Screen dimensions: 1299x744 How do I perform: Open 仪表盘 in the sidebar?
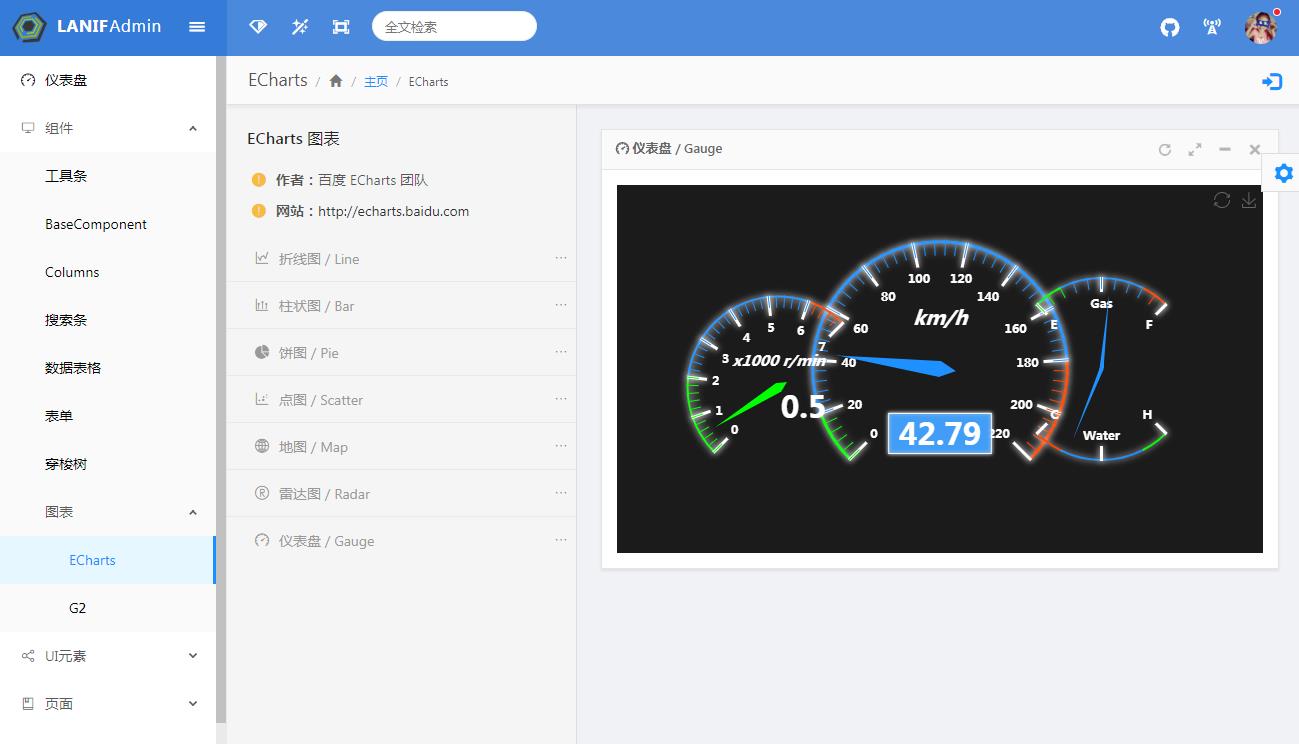coord(107,80)
